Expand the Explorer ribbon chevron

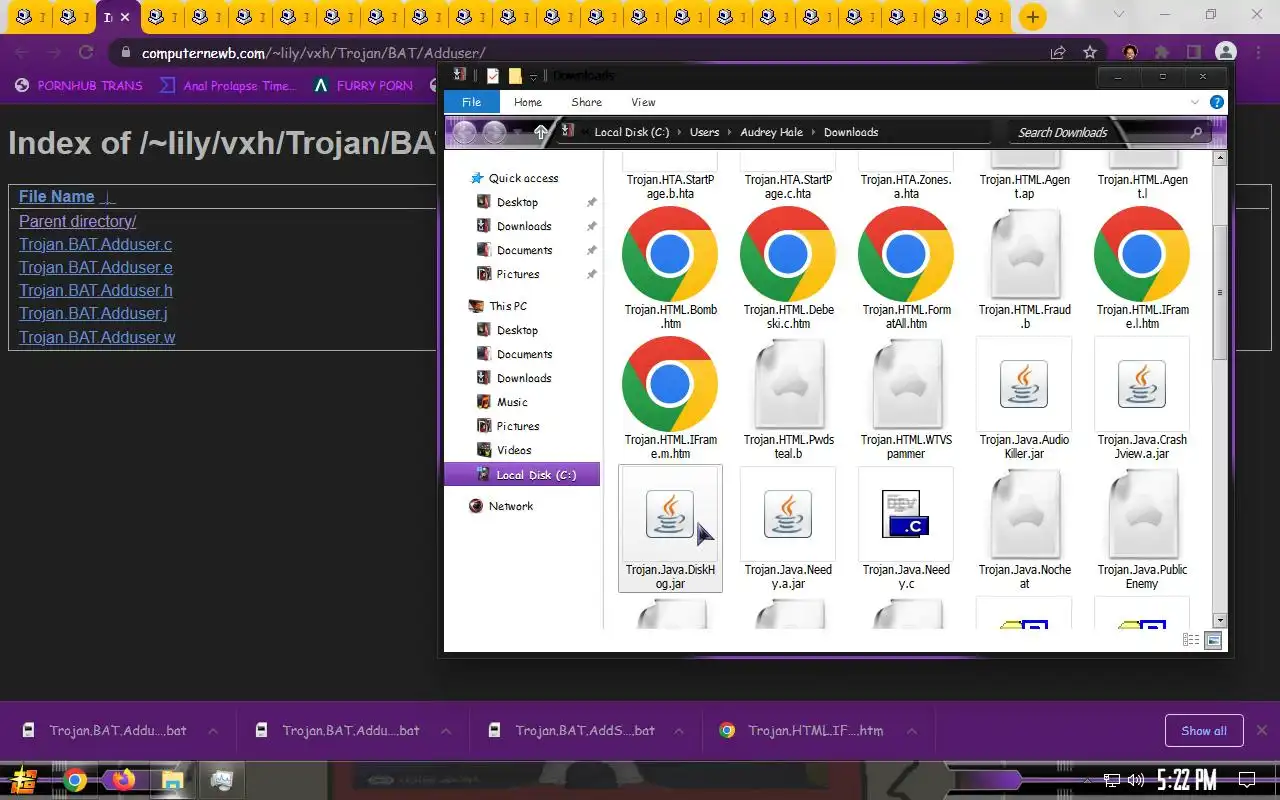1194,102
